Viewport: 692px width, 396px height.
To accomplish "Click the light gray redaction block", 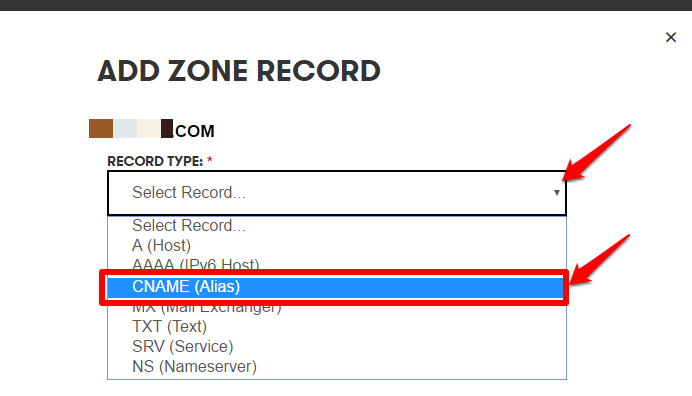I will (125, 128).
